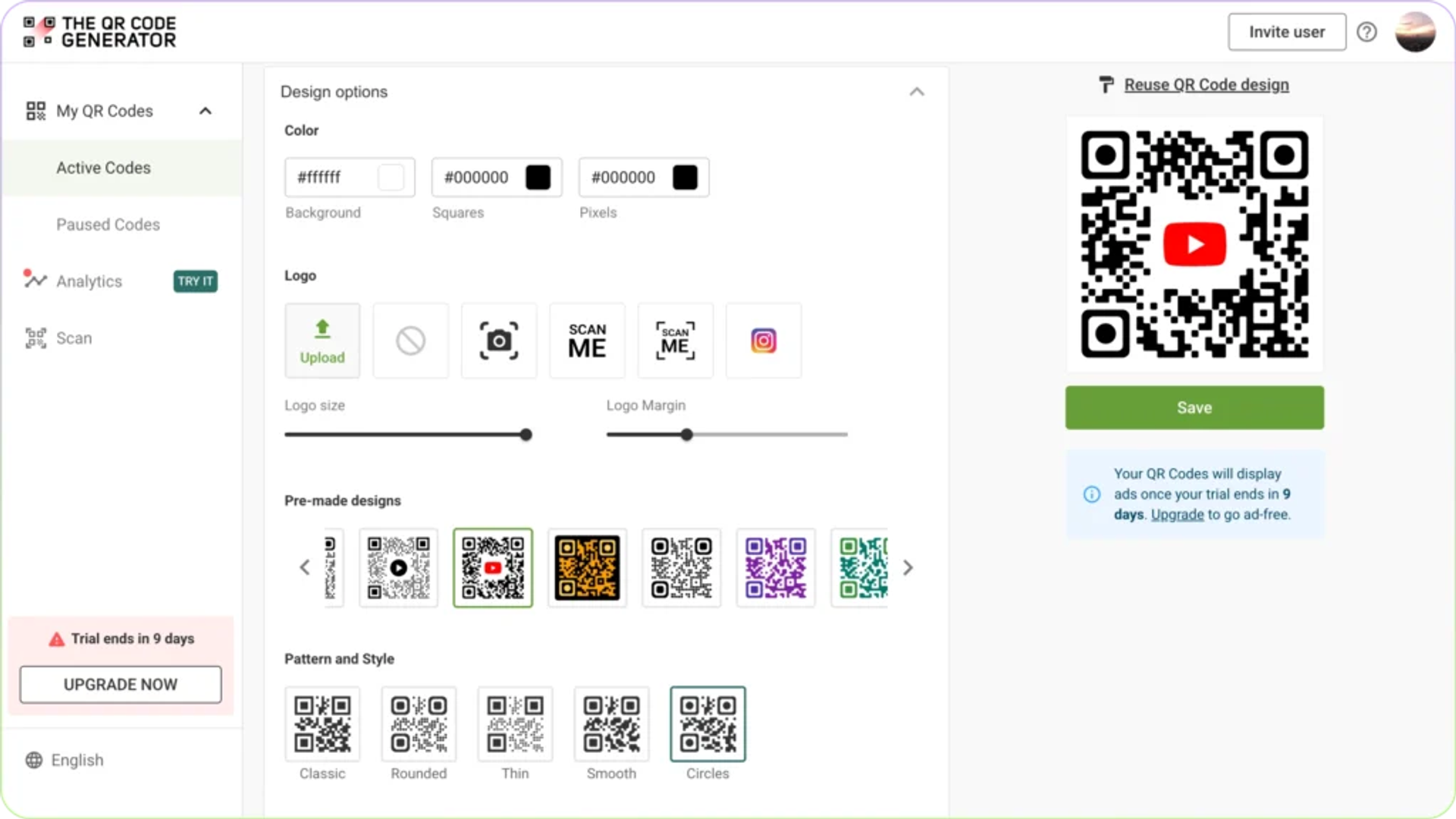Choose the Instagram logo
Viewport: 1456px width, 819px height.
click(x=764, y=340)
